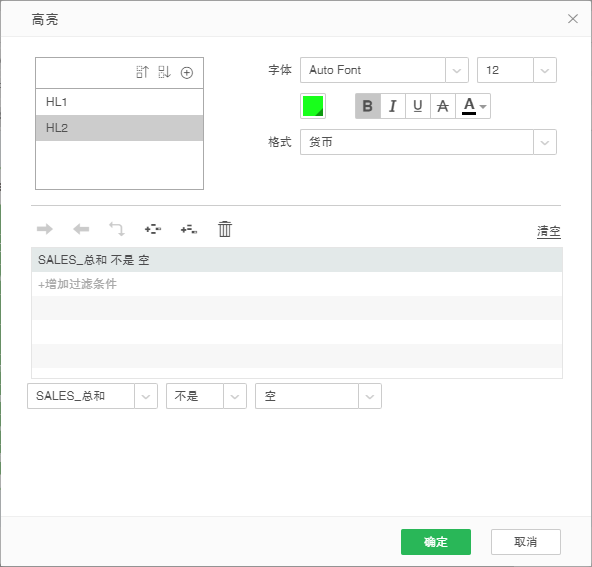The image size is (592, 567).
Task: Move highlight up in the list
Action: point(142,72)
